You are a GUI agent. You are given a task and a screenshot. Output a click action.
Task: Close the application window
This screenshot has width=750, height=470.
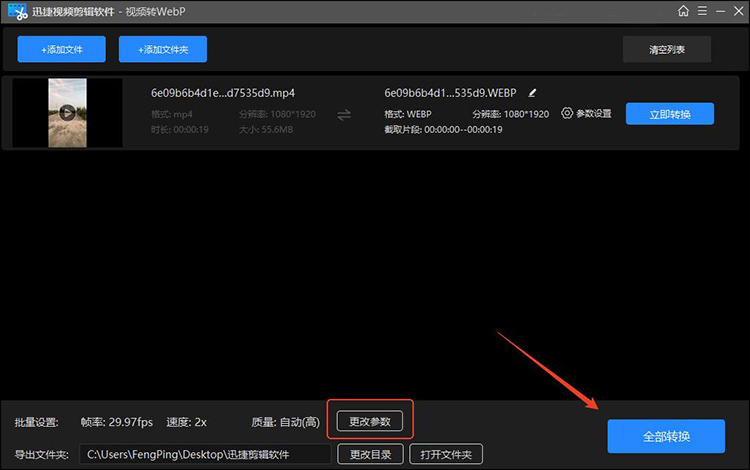(739, 11)
